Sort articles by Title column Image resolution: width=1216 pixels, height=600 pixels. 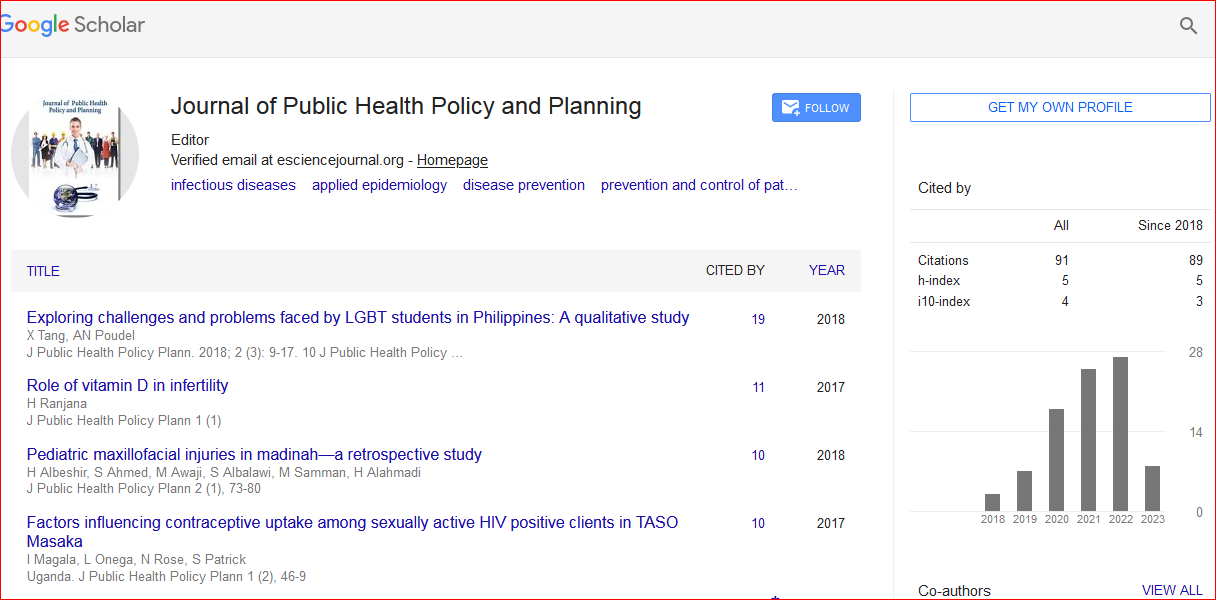[x=43, y=271]
